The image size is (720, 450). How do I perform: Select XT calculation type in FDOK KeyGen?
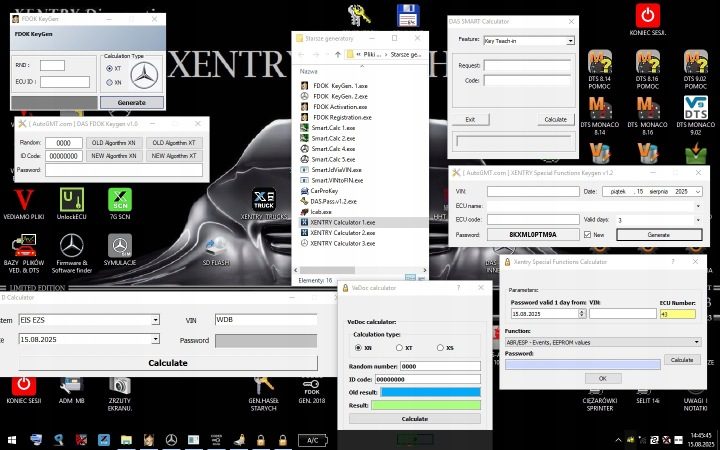109,68
